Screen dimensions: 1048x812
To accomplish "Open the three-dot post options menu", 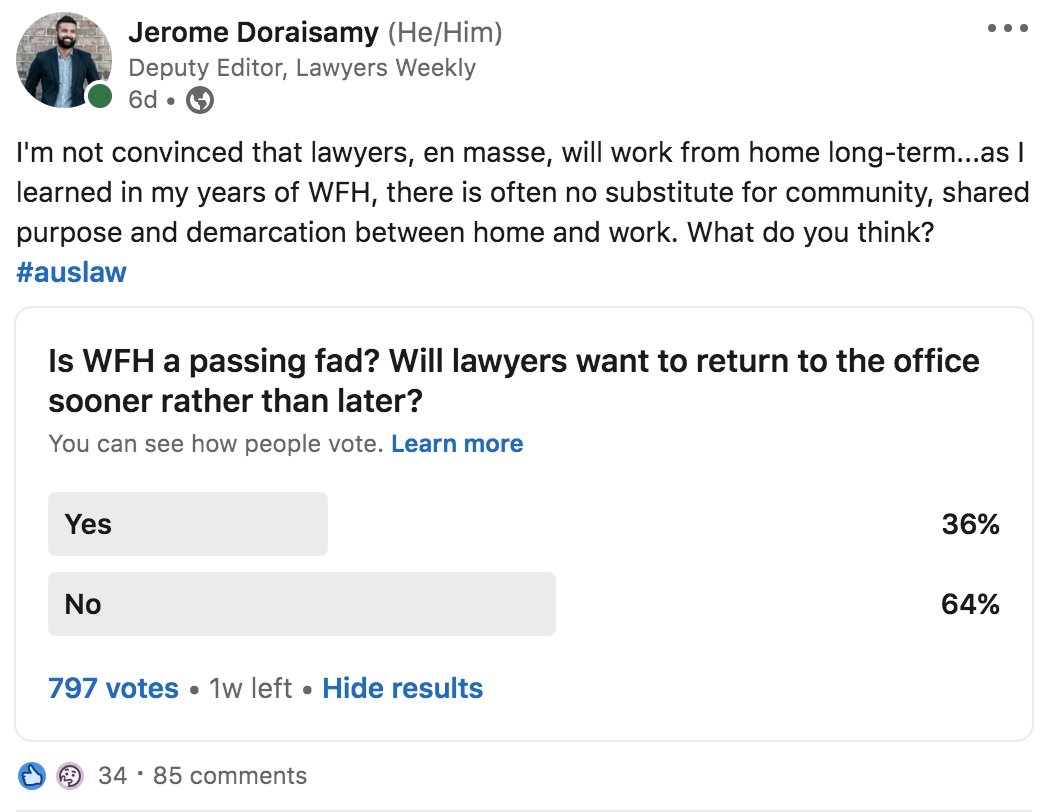I will 1007,28.
